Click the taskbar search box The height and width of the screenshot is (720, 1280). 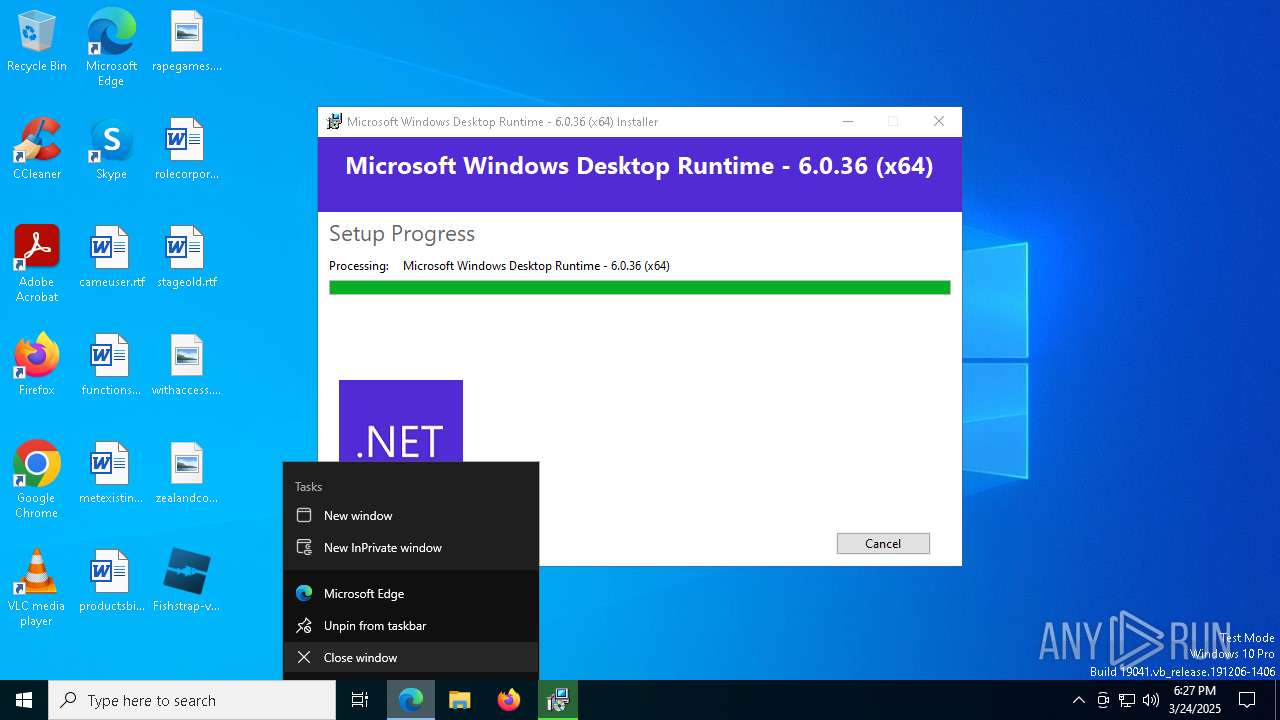pyautogui.click(x=192, y=700)
